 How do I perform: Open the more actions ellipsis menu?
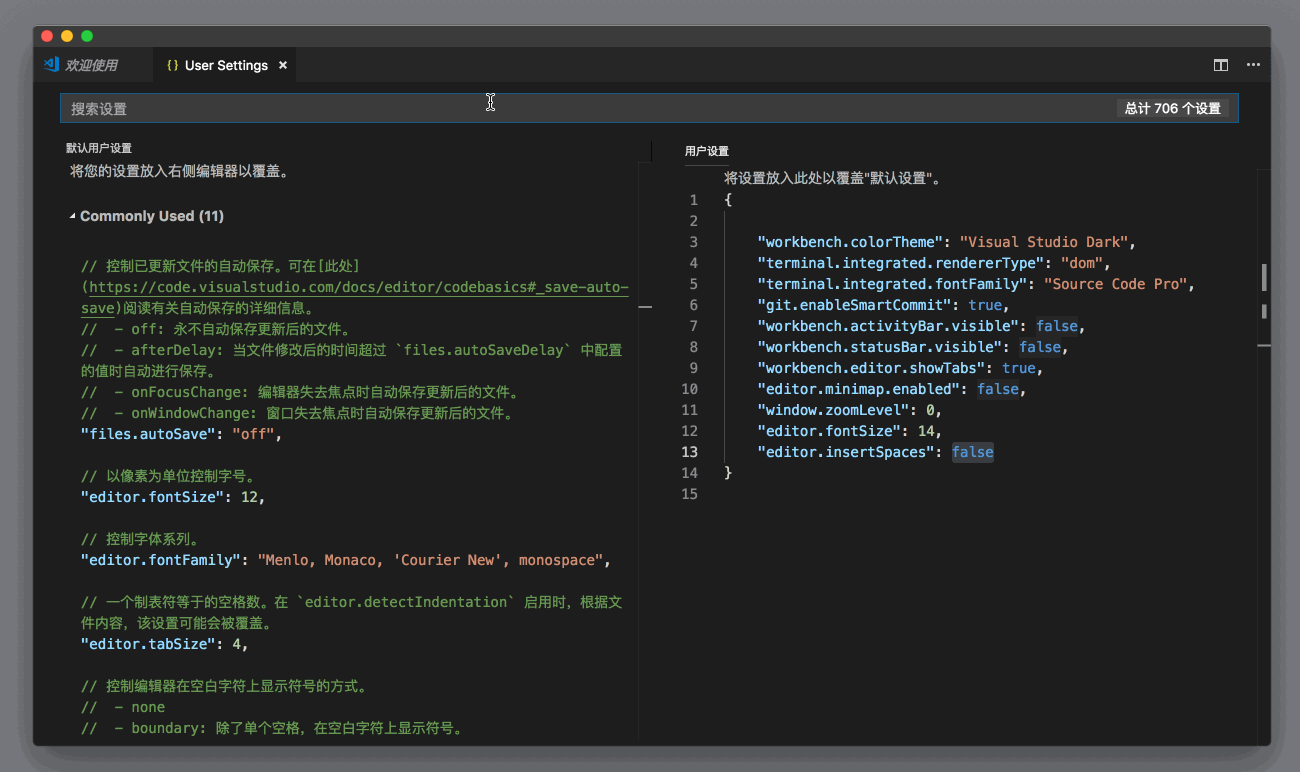point(1253,65)
